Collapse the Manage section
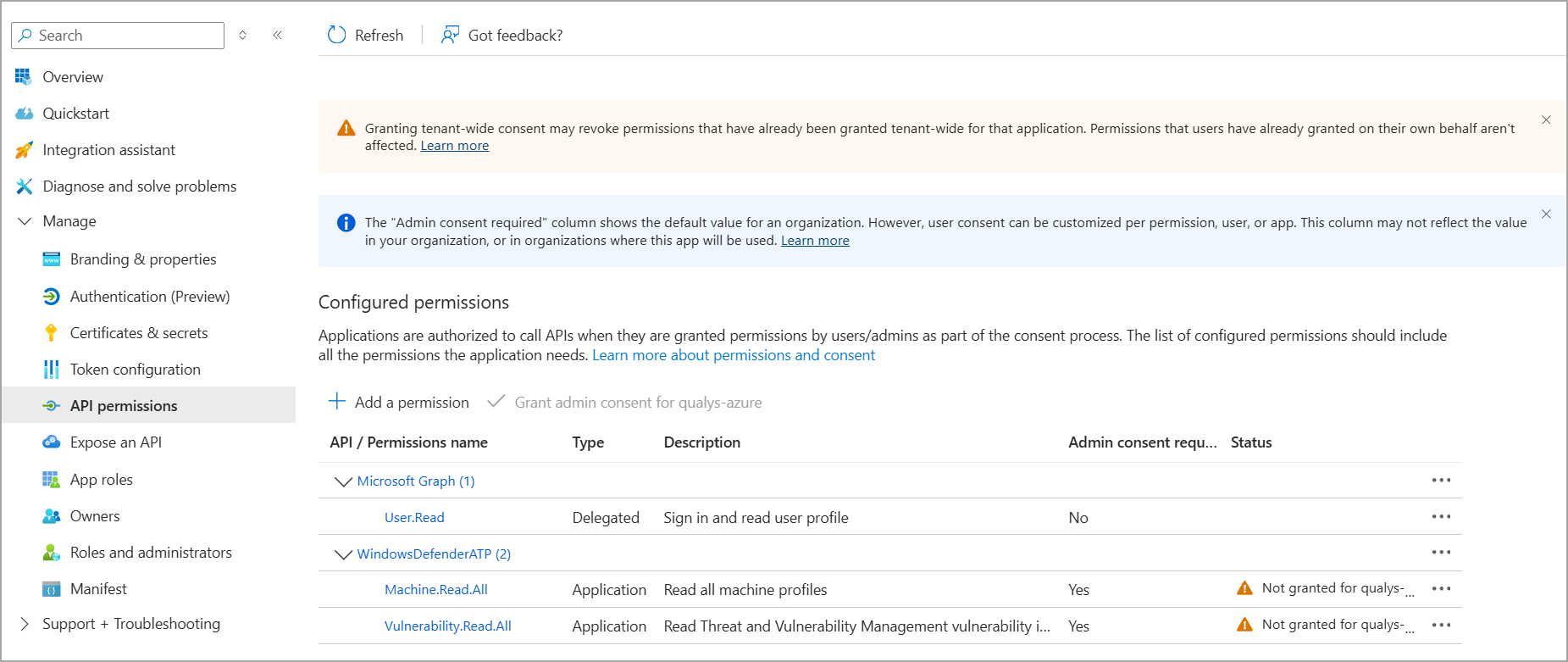Screen dimensions: 1568x662 [25, 221]
